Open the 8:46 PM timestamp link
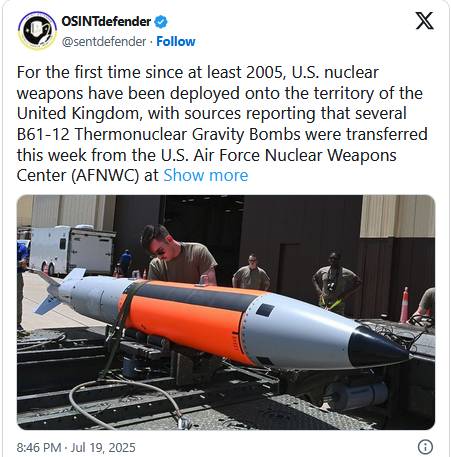Screen dimensions: 451x457 (x=39, y=447)
